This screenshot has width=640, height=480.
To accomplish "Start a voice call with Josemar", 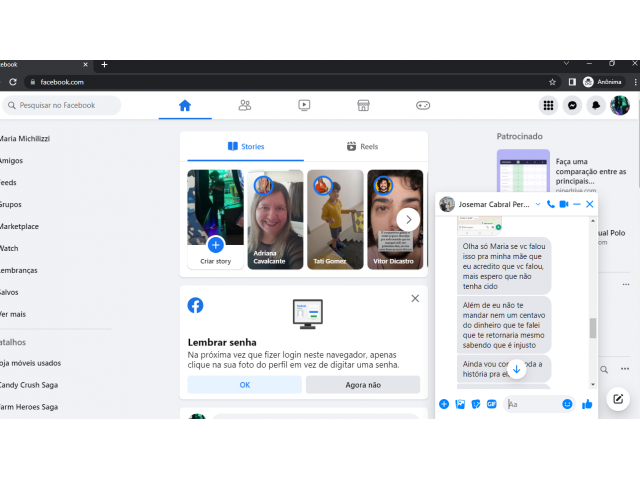I will point(551,204).
